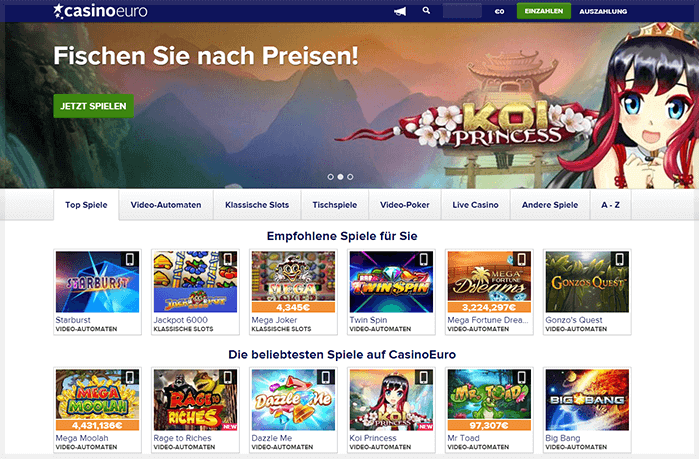Select the first banner carousel dot
Screen dimensions: 699x459
coord(330,177)
